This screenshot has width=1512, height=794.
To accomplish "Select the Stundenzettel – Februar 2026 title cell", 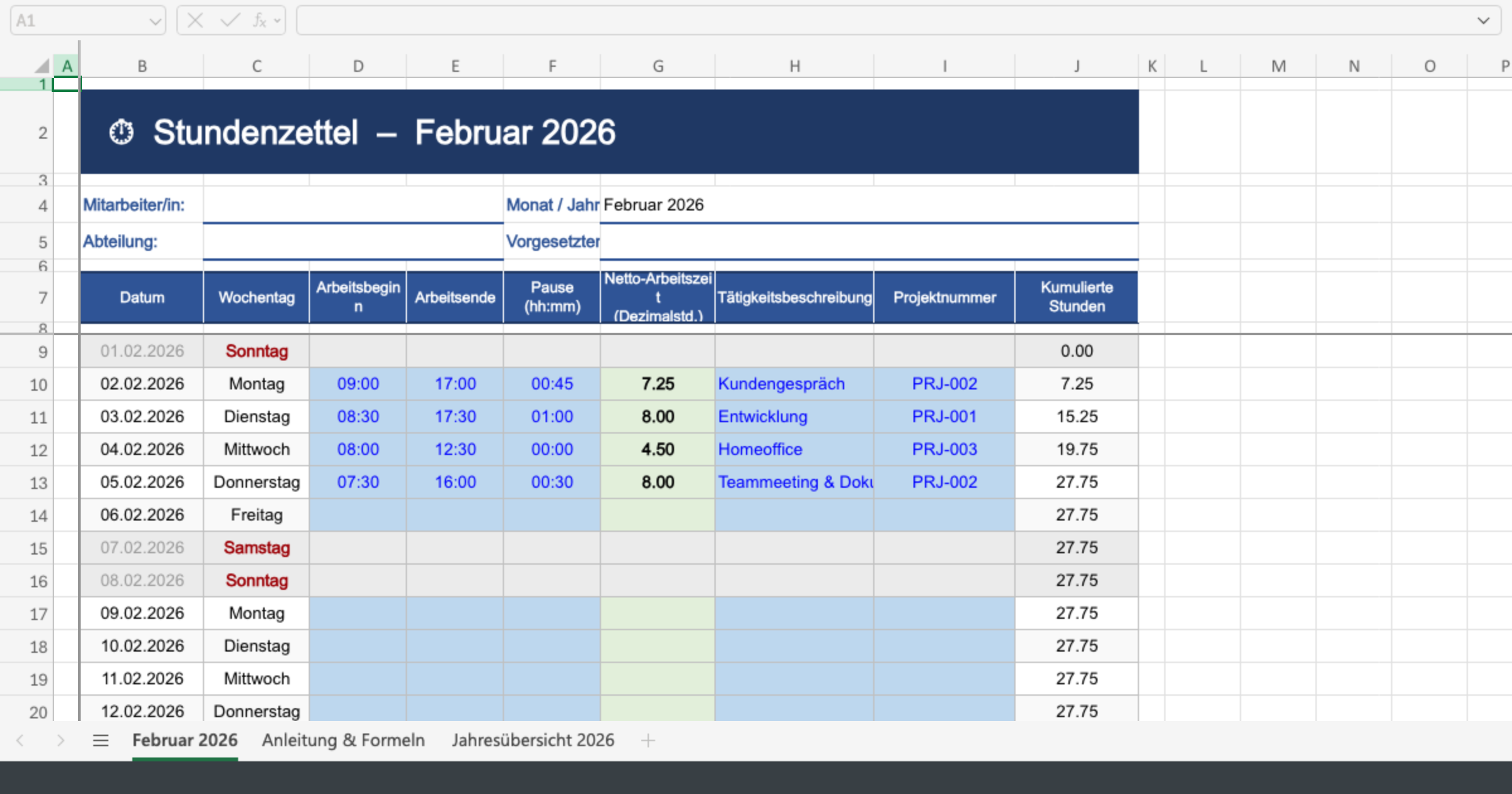I will (x=609, y=132).
